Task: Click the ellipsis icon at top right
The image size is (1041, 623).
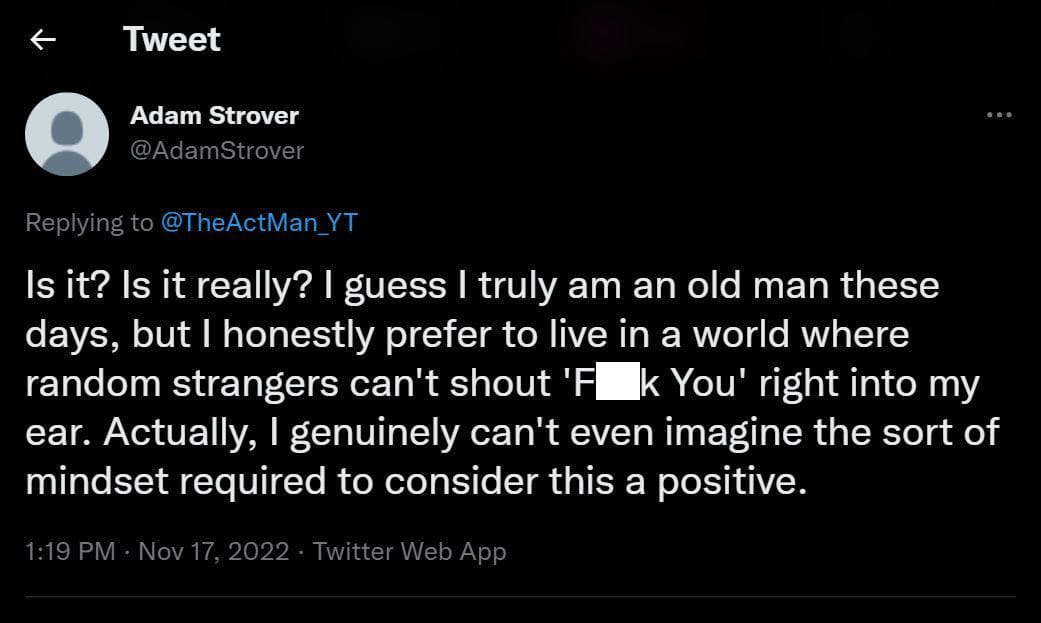Action: pos(999,113)
